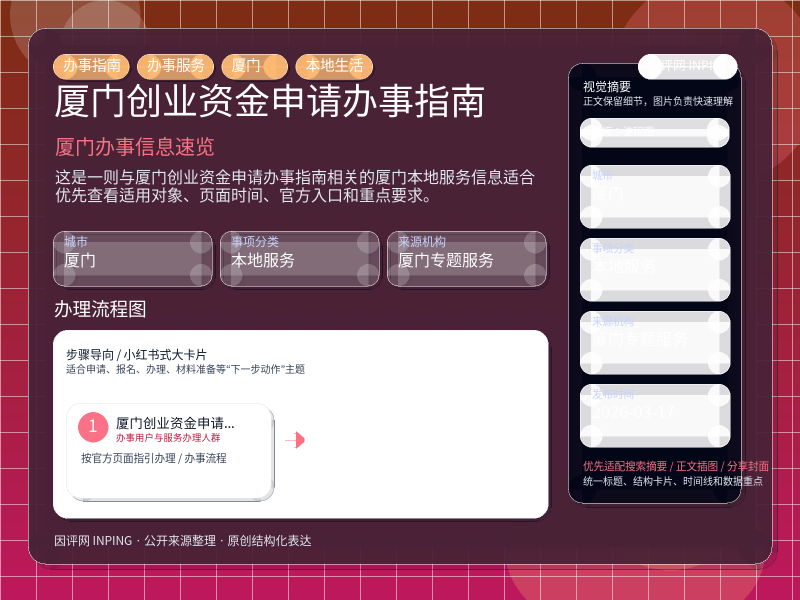Image resolution: width=800 pixels, height=600 pixels.
Task: Open the 办事指南 tag
Action: click(x=91, y=66)
